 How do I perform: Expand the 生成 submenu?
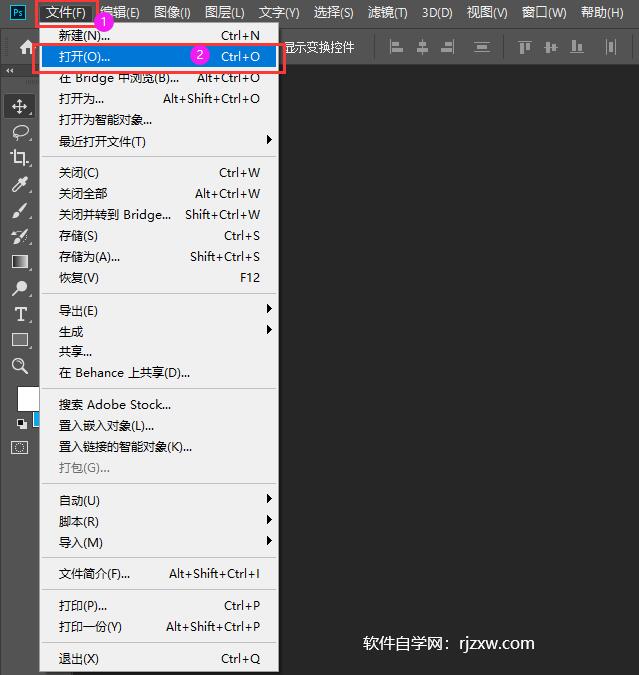point(159,331)
